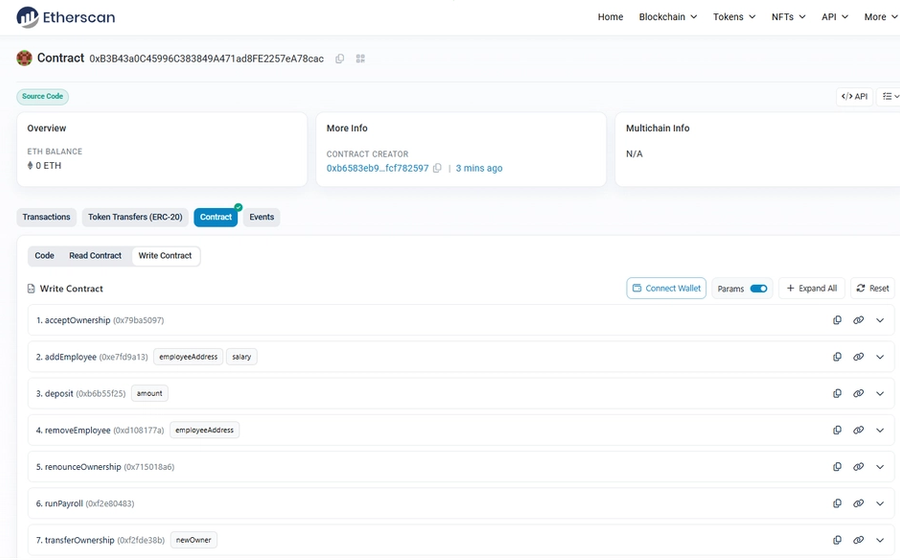This screenshot has width=900, height=560.
Task: Click the salary parameter tag
Action: pyautogui.click(x=242, y=357)
